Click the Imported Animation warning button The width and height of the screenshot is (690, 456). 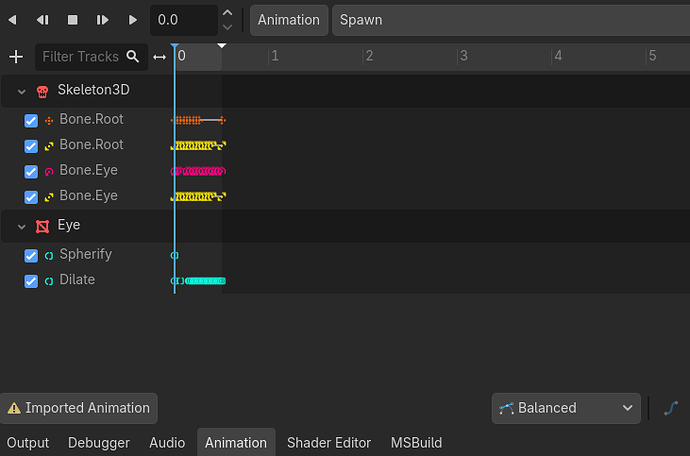[79, 408]
